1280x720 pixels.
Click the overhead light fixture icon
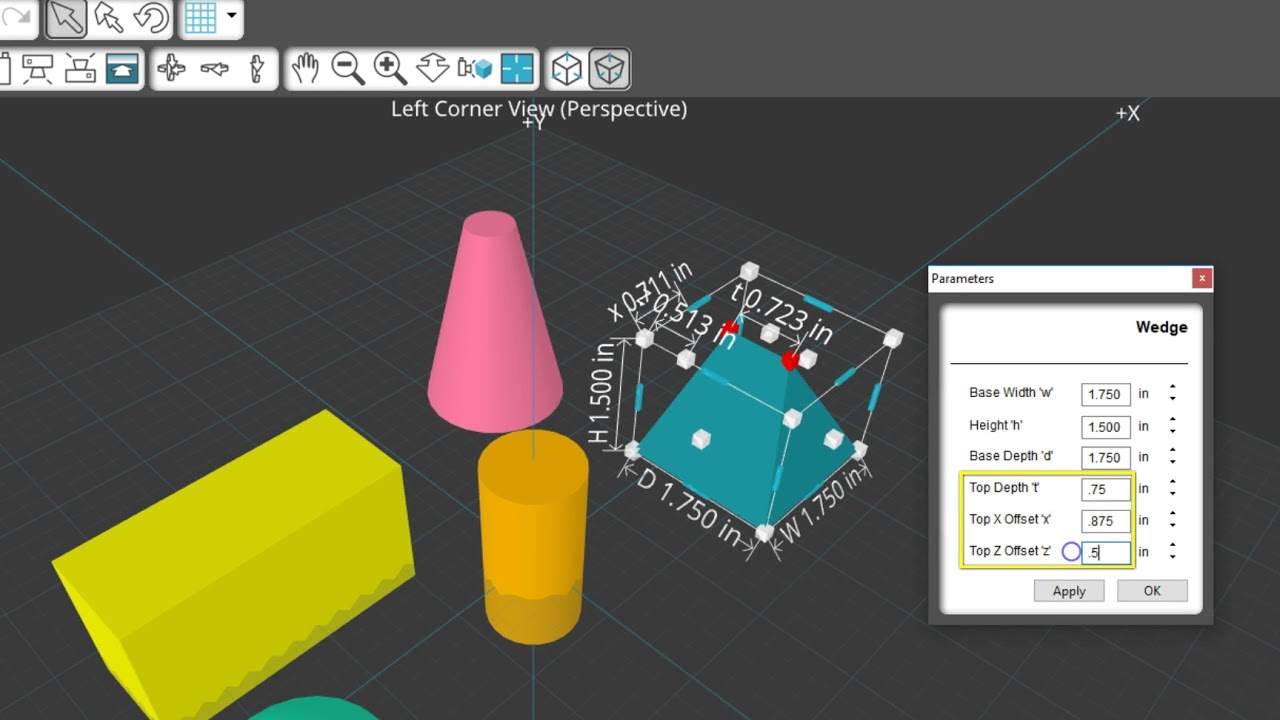click(x=38, y=68)
